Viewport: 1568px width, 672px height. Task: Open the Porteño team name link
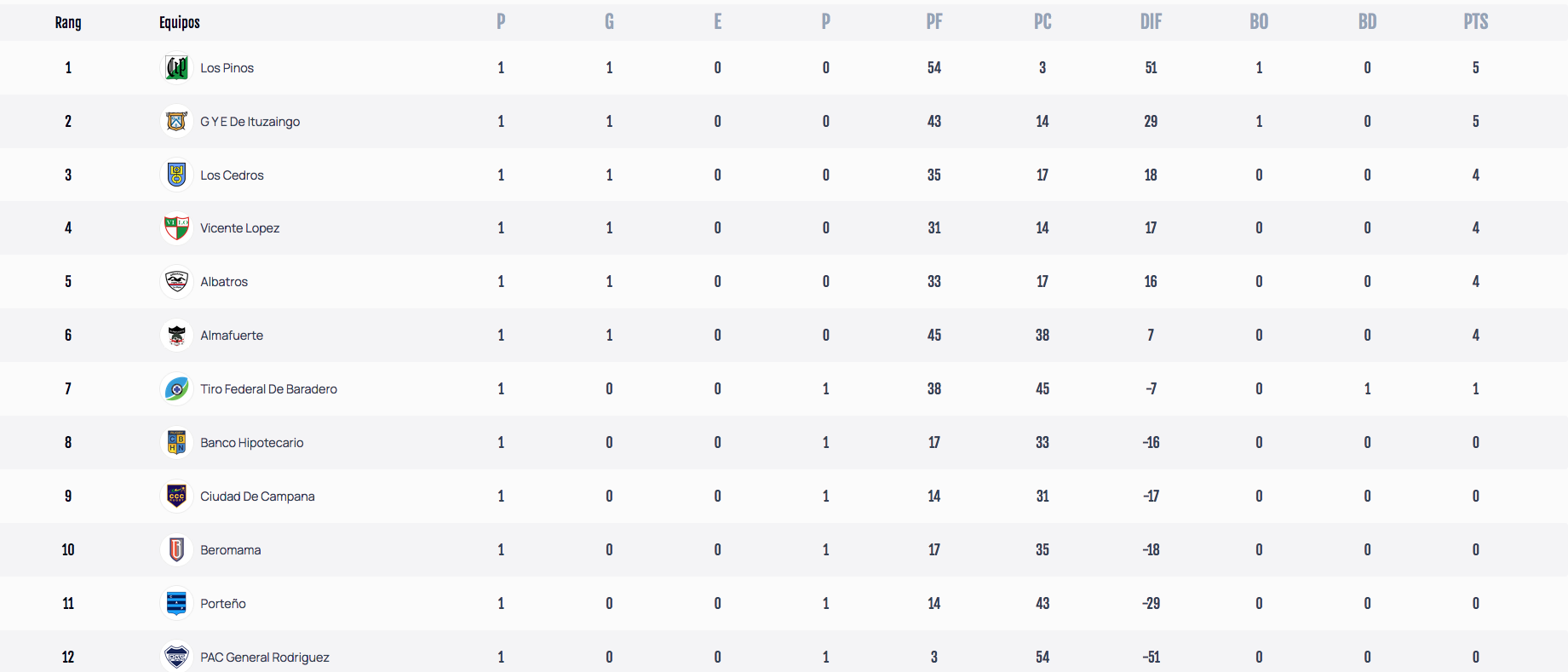click(223, 604)
